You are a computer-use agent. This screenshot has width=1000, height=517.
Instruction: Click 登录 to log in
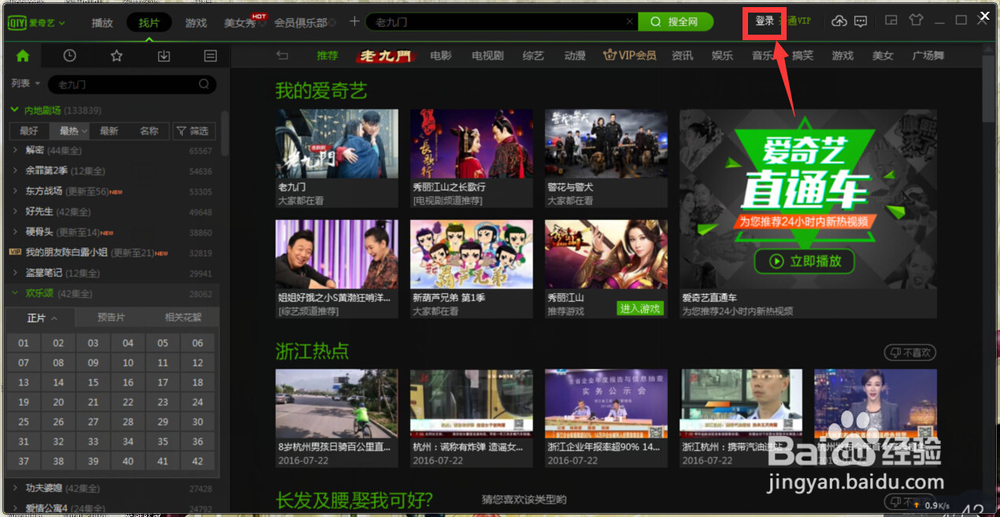(765, 21)
